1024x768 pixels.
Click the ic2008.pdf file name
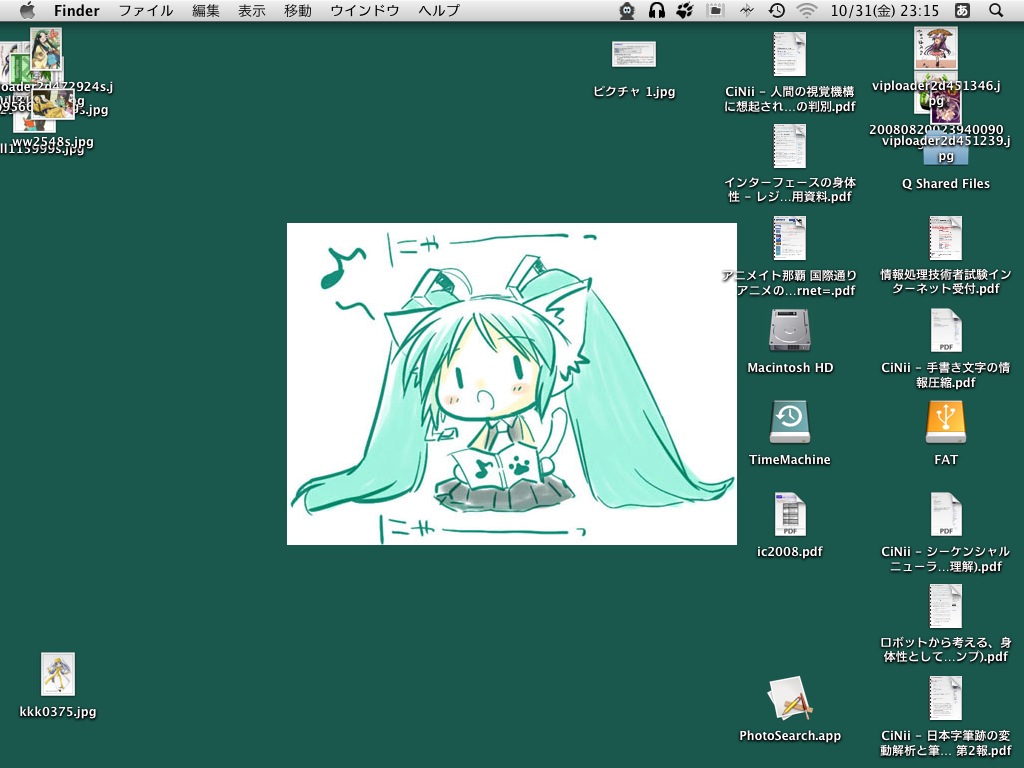[790, 552]
